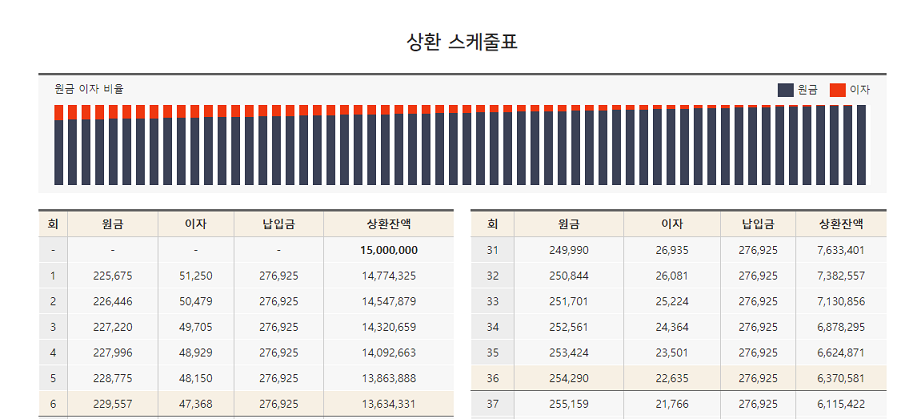Click payment 276,925 in the round 36 row
Viewport: 897px width, 419px height.
click(x=758, y=378)
